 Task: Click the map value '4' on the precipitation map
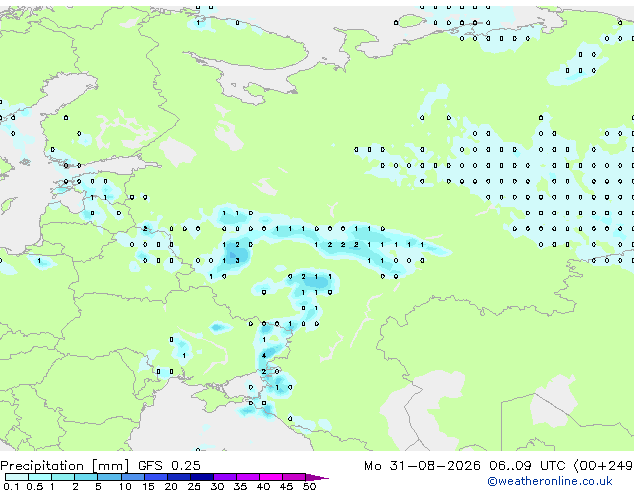264,355
